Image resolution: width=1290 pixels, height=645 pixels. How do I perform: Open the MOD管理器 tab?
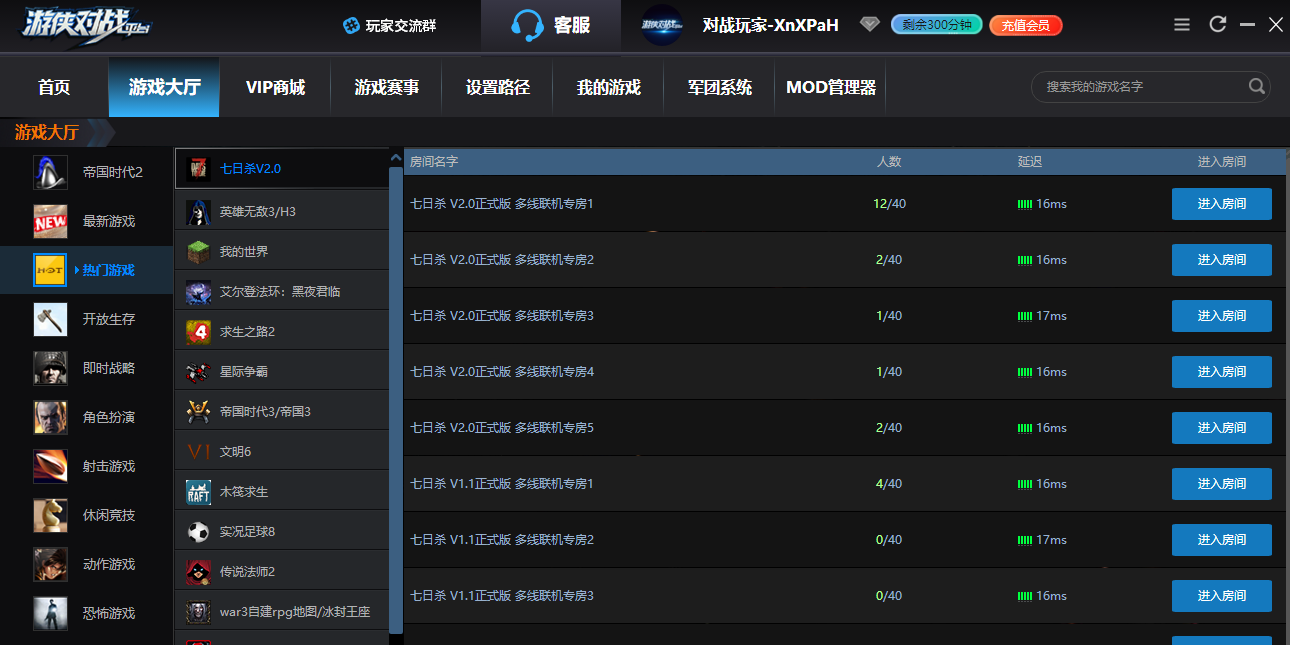pyautogui.click(x=831, y=87)
